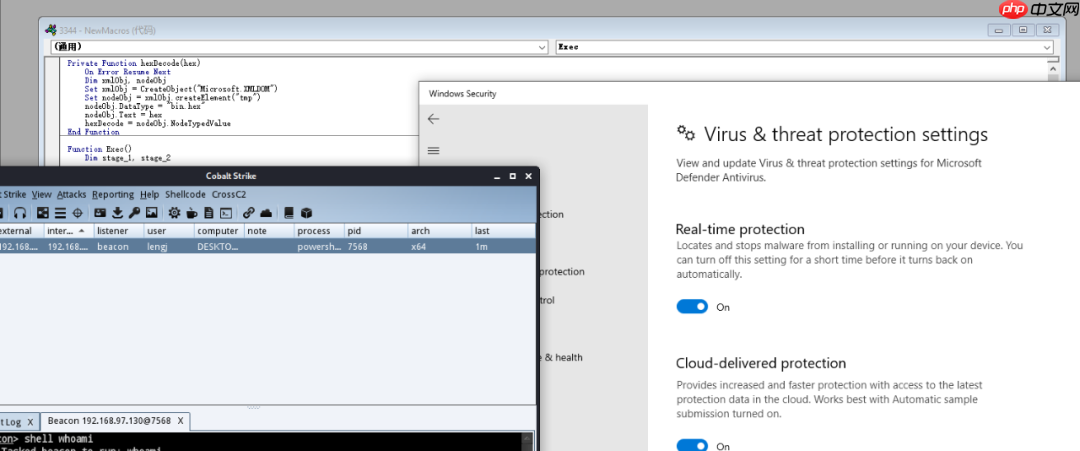Open scripted web delivery terminal icon

click(226, 213)
